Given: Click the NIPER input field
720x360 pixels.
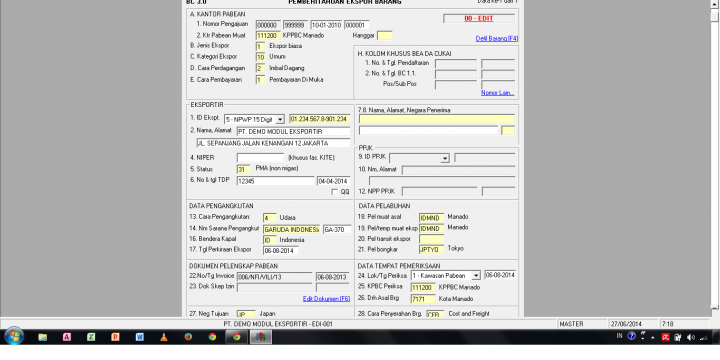Looking at the screenshot, I should (260, 158).
